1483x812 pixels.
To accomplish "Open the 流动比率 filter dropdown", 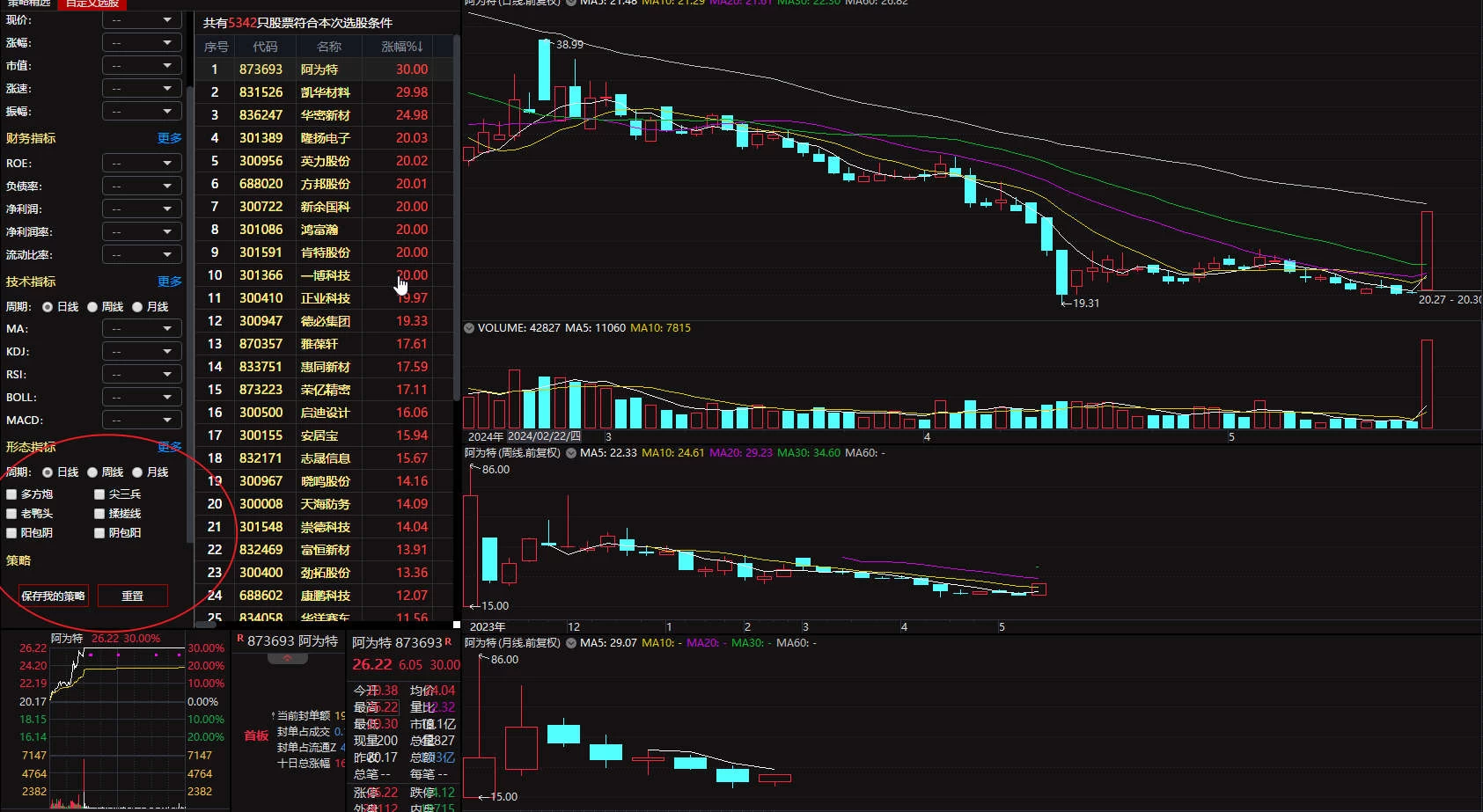I will click(142, 254).
